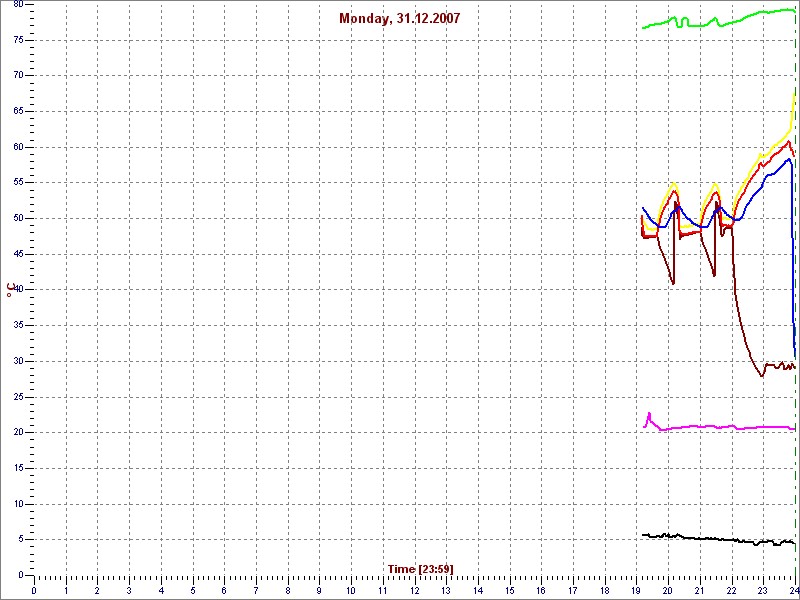Click the x-axis hour label 0

click(x=34, y=592)
